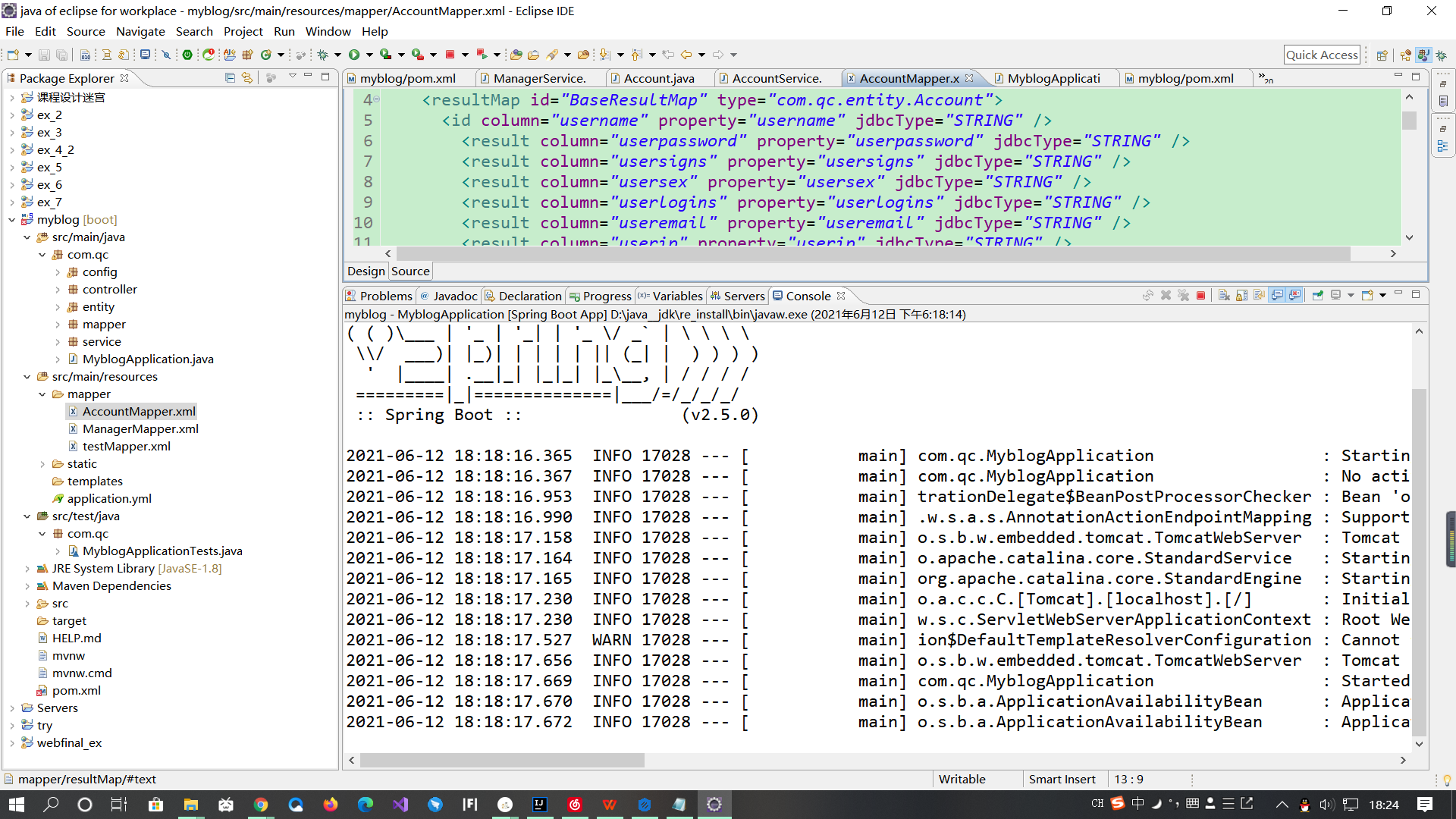Click the green Debug bug icon

(323, 55)
